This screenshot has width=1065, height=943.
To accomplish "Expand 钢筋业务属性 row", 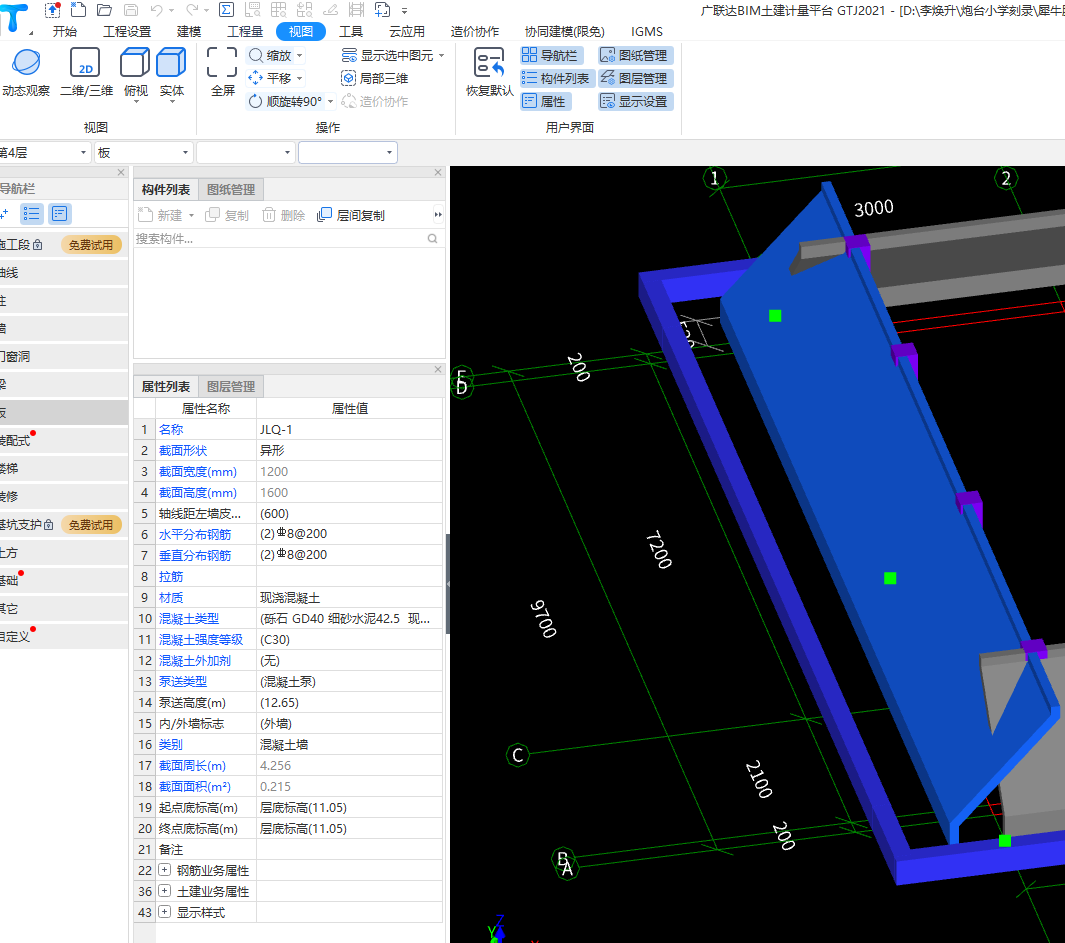I will (x=164, y=870).
